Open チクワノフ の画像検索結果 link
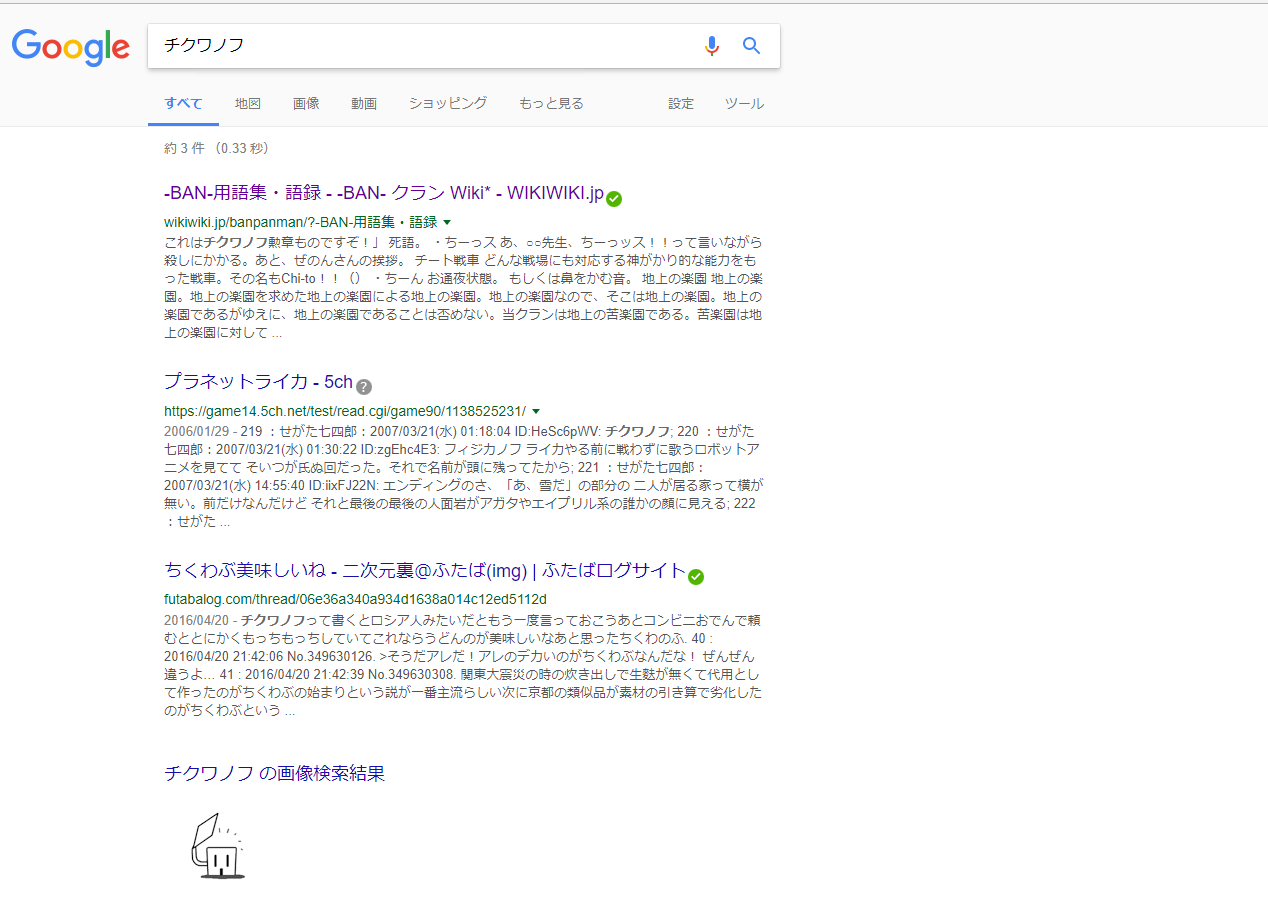Viewport: 1268px width, 903px height. tap(274, 773)
